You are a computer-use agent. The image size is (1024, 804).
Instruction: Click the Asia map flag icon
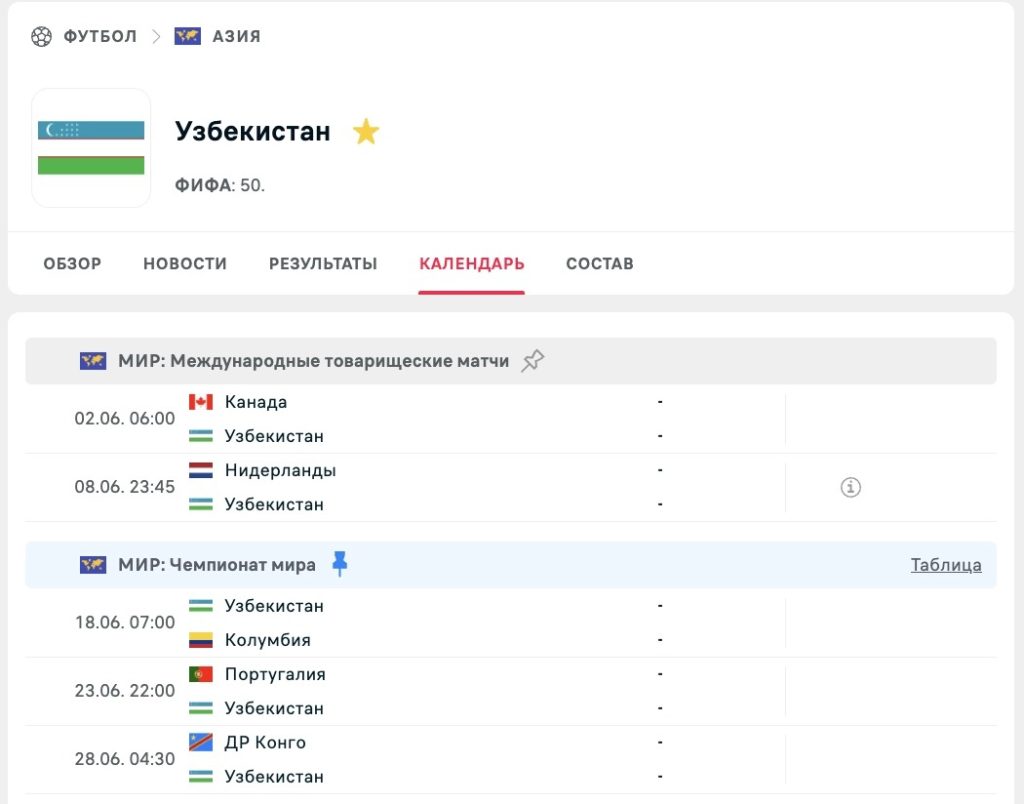(x=187, y=36)
